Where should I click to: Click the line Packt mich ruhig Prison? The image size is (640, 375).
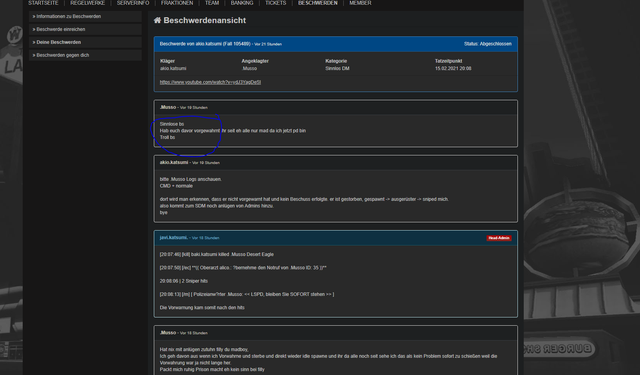[212, 370]
